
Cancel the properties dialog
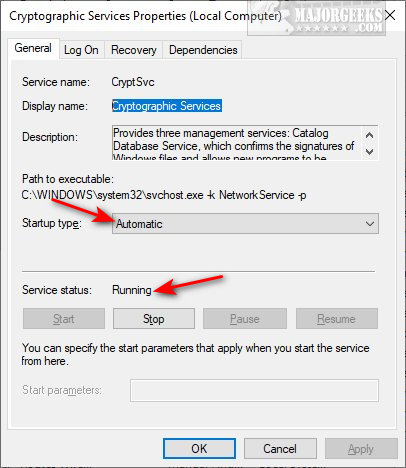(x=280, y=449)
